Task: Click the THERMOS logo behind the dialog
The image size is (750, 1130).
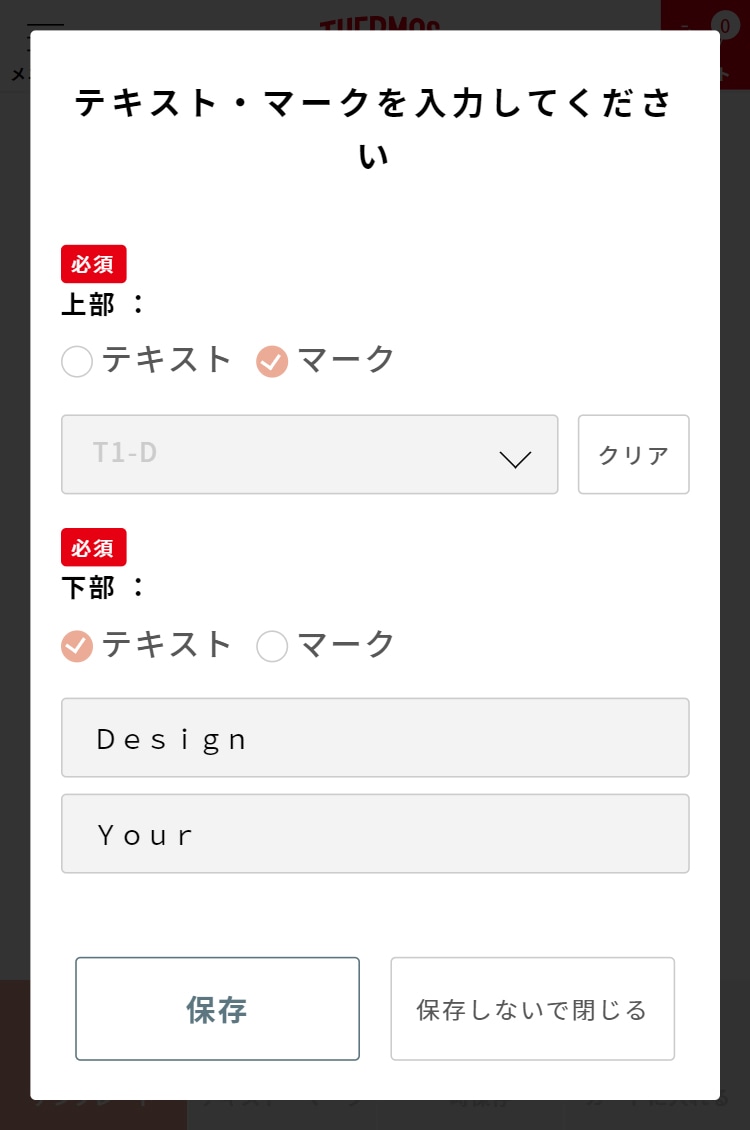Action: pos(380,24)
